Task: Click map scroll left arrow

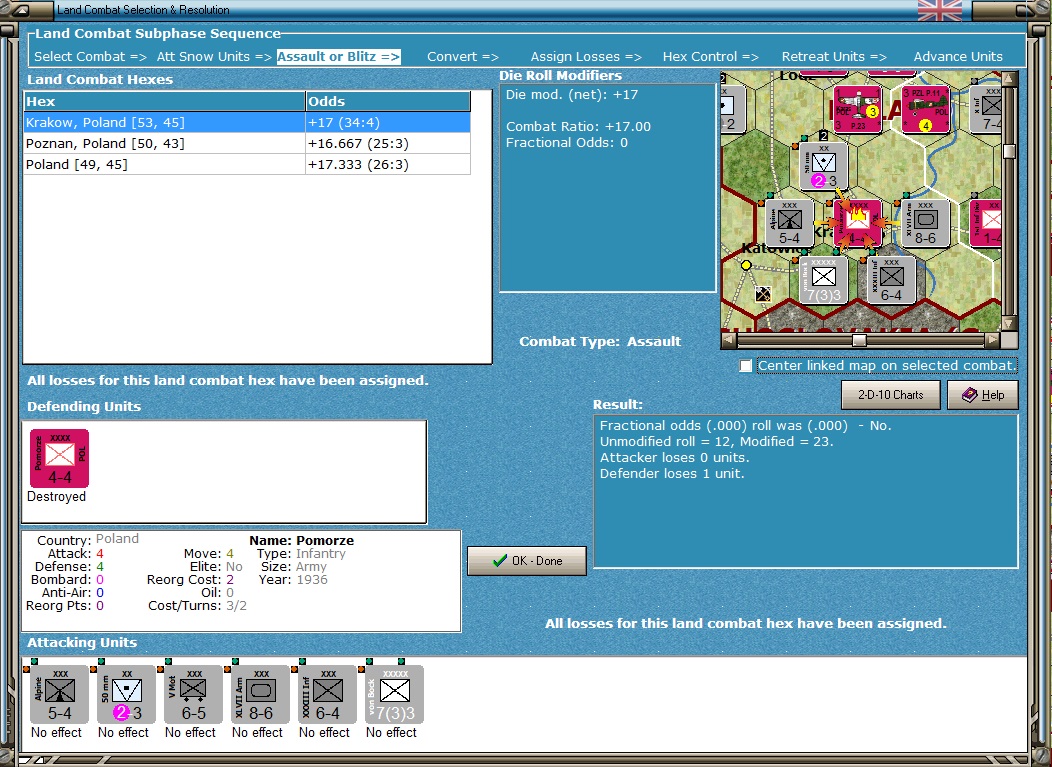Action: (x=728, y=340)
